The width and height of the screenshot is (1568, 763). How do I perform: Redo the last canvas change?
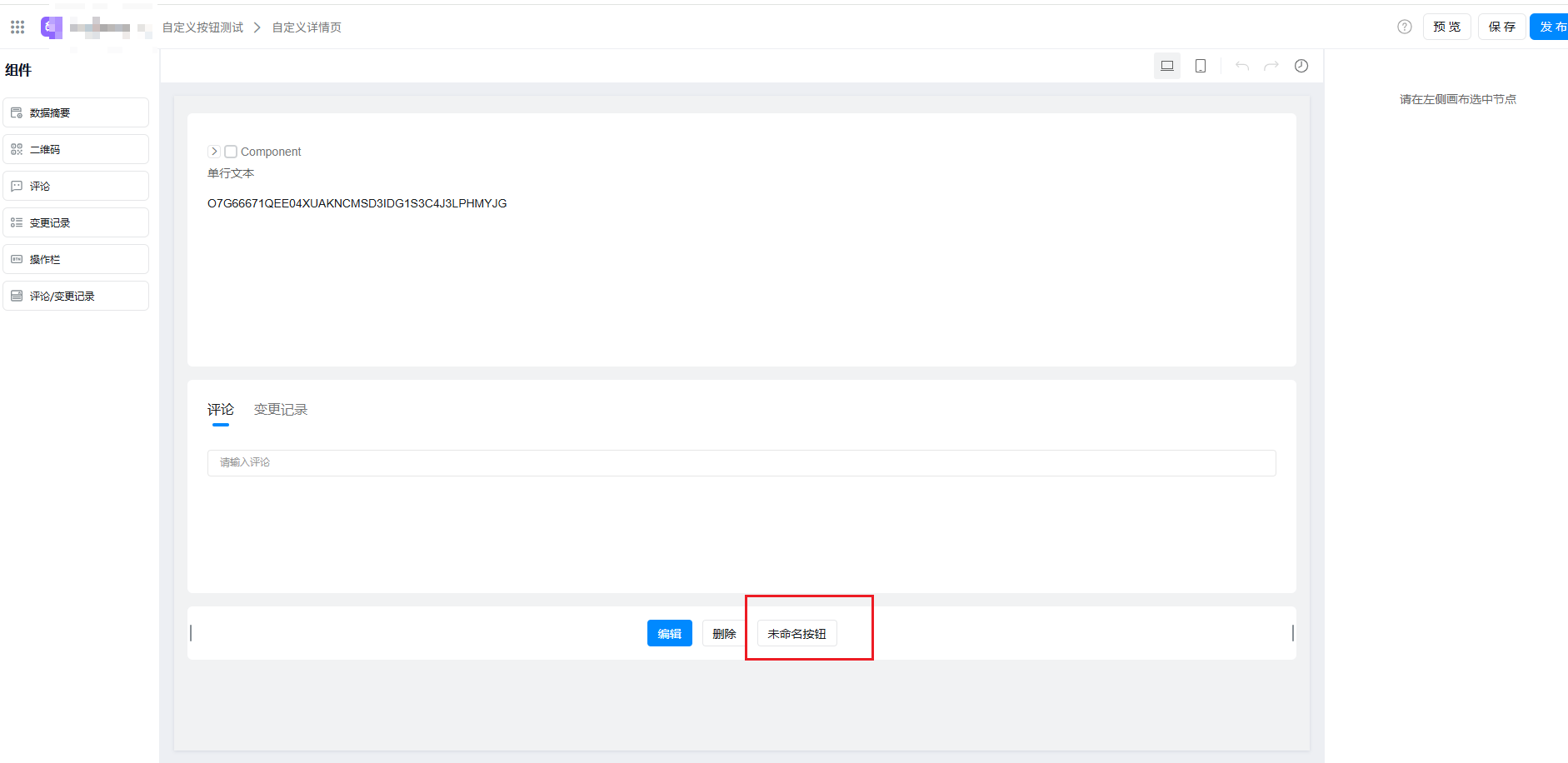(1271, 66)
